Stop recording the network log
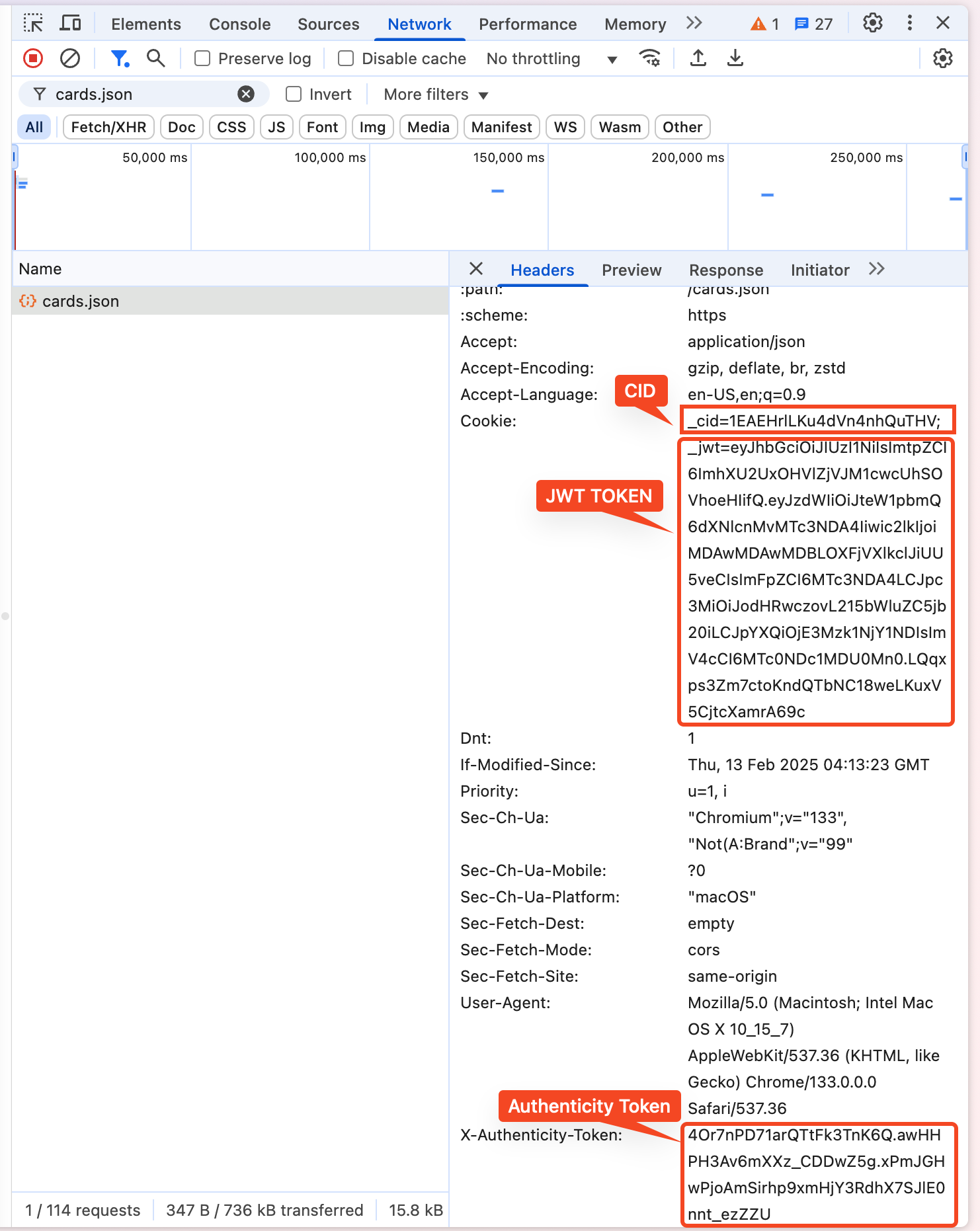Viewport: 980px width, 1231px height. [33, 59]
